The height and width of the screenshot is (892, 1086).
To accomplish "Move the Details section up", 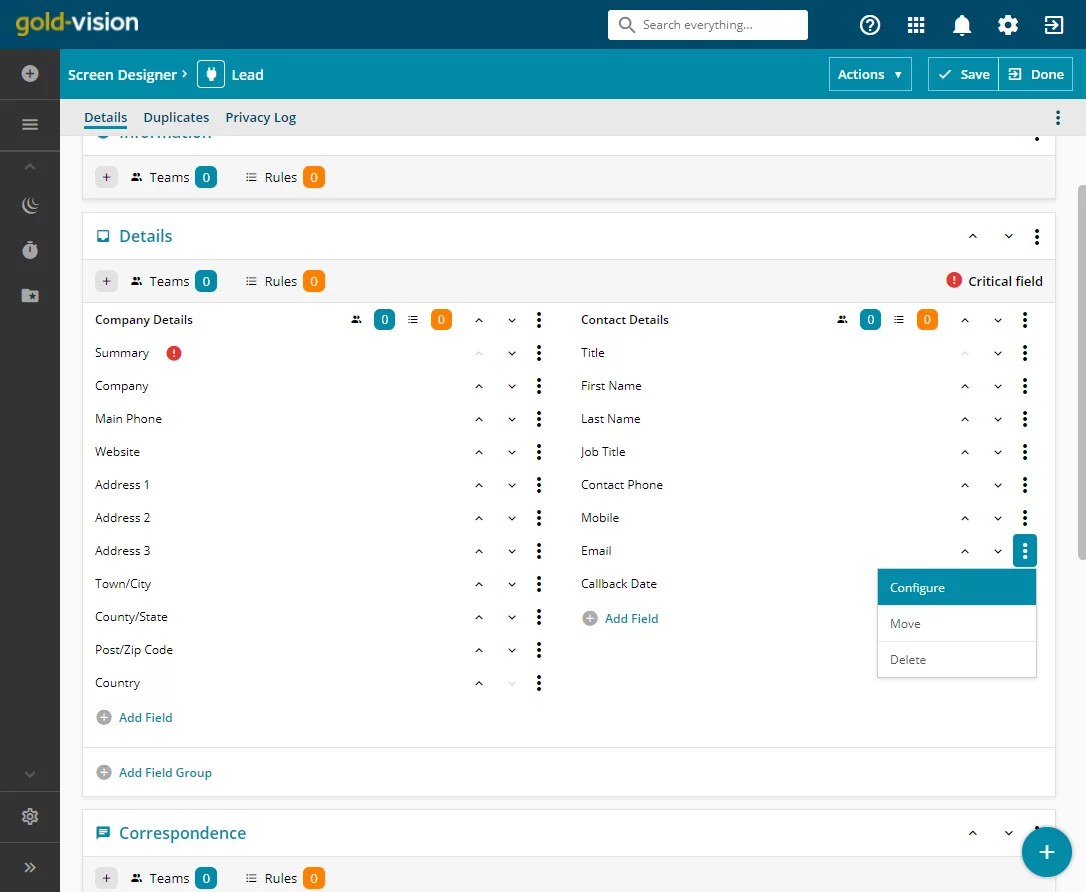I will tap(973, 236).
